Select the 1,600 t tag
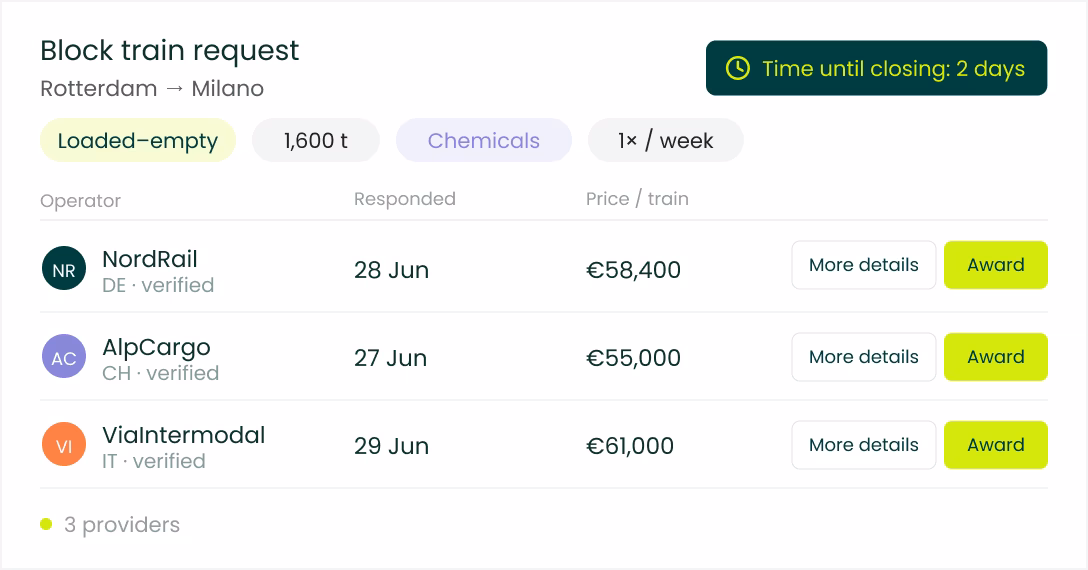 (x=316, y=140)
